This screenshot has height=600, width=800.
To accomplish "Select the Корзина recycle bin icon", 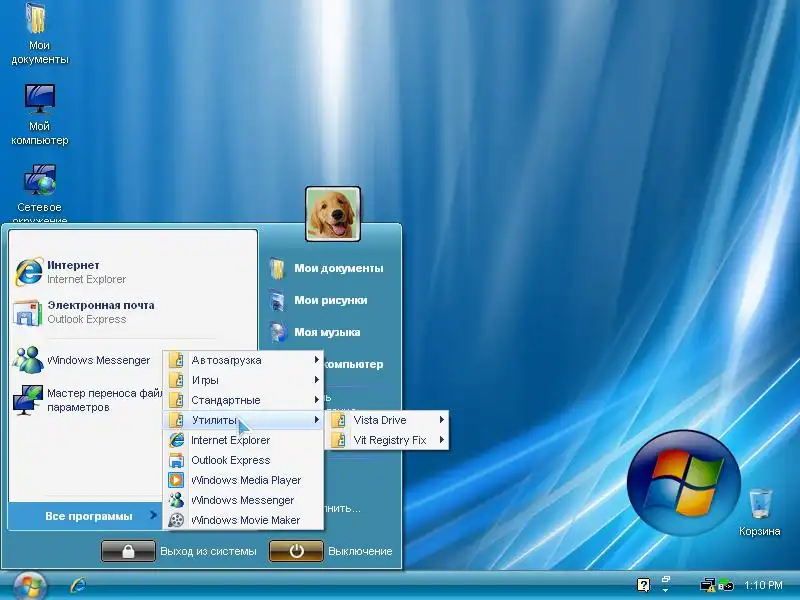I will (x=760, y=511).
